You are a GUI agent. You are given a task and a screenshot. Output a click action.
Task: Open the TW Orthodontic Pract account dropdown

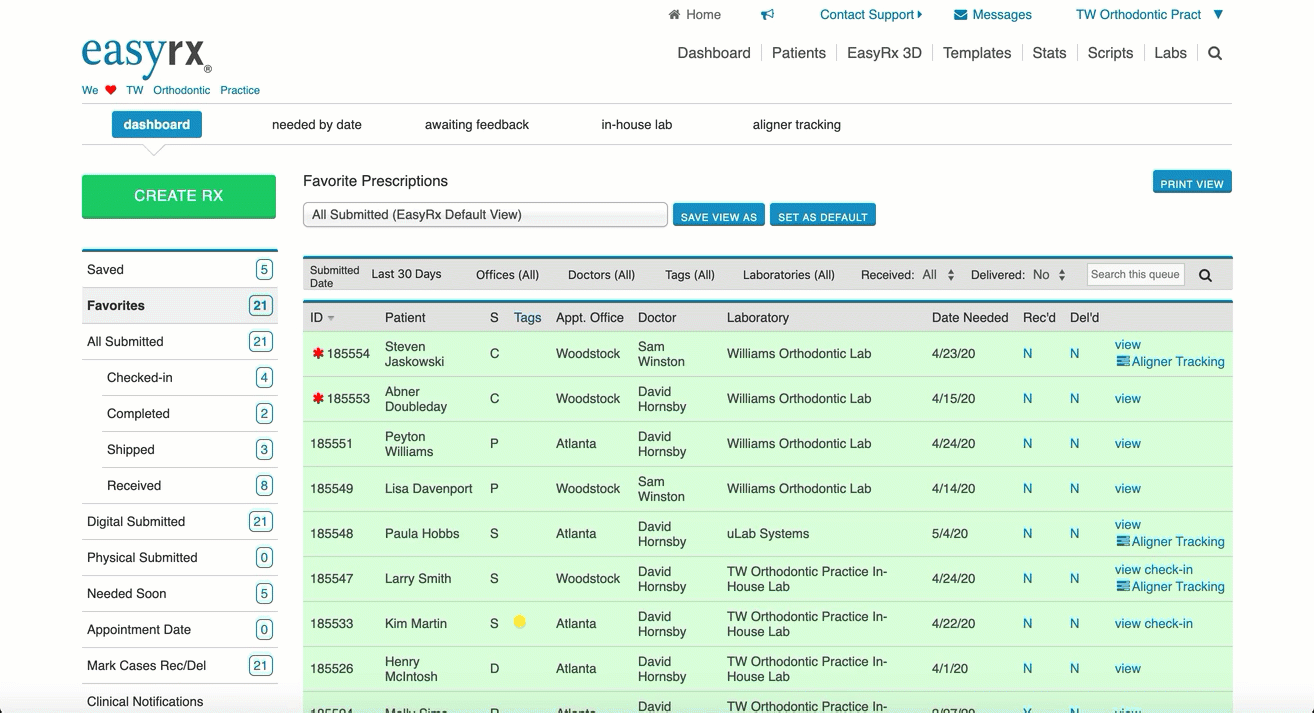point(1149,15)
